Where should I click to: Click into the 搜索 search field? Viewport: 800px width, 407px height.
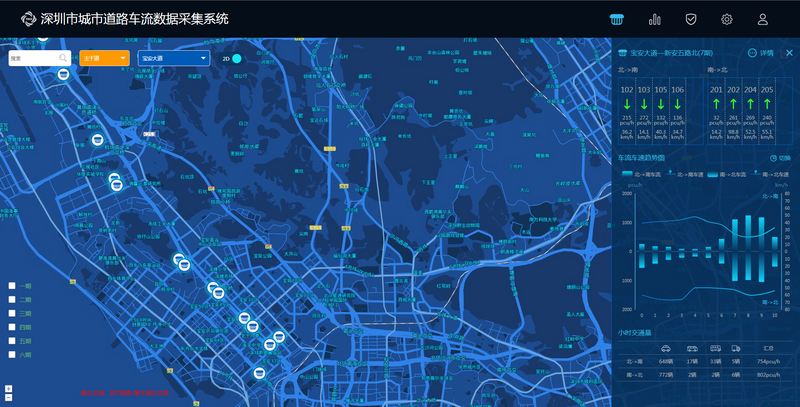[32, 59]
